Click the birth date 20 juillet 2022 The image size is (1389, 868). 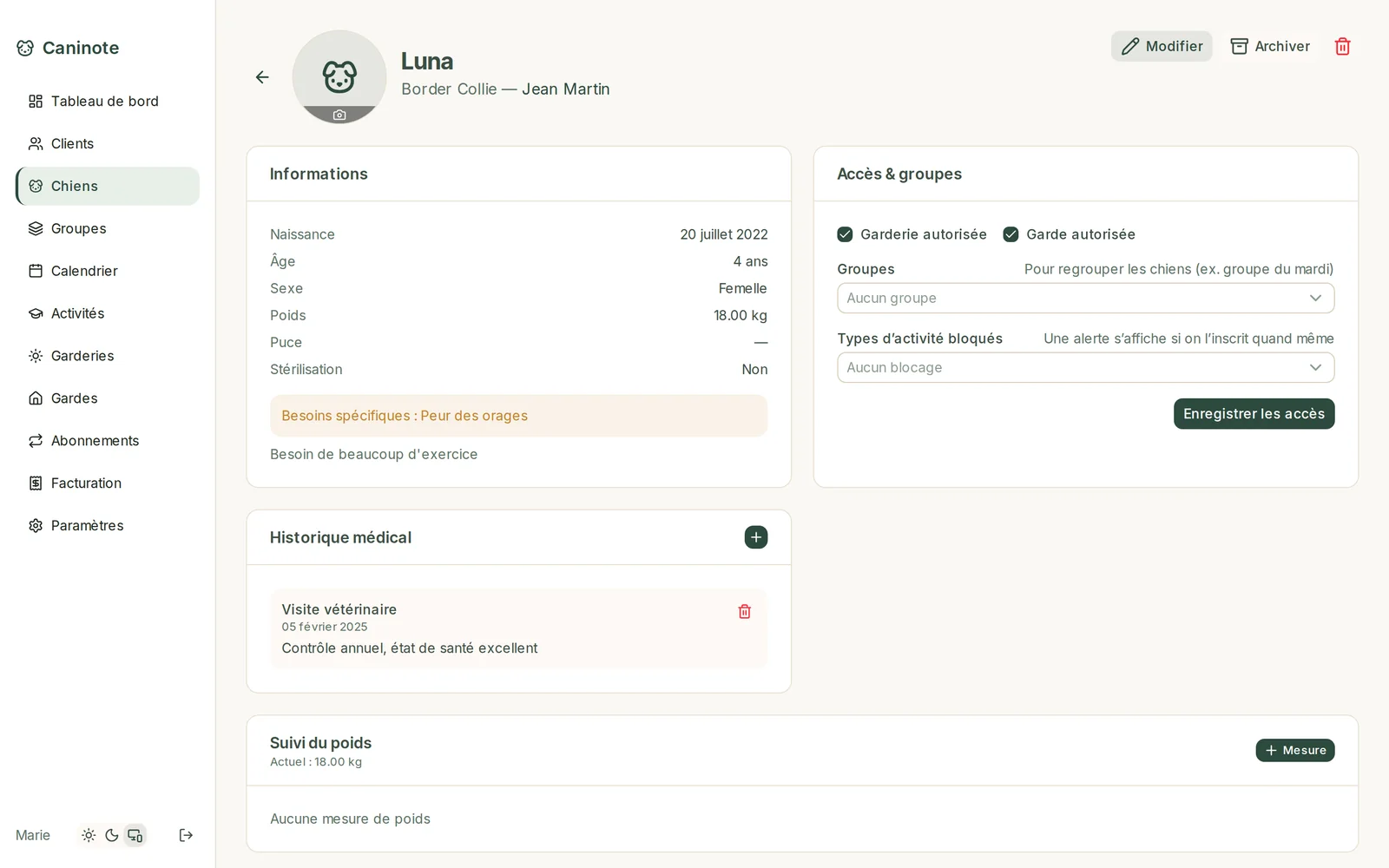point(724,234)
